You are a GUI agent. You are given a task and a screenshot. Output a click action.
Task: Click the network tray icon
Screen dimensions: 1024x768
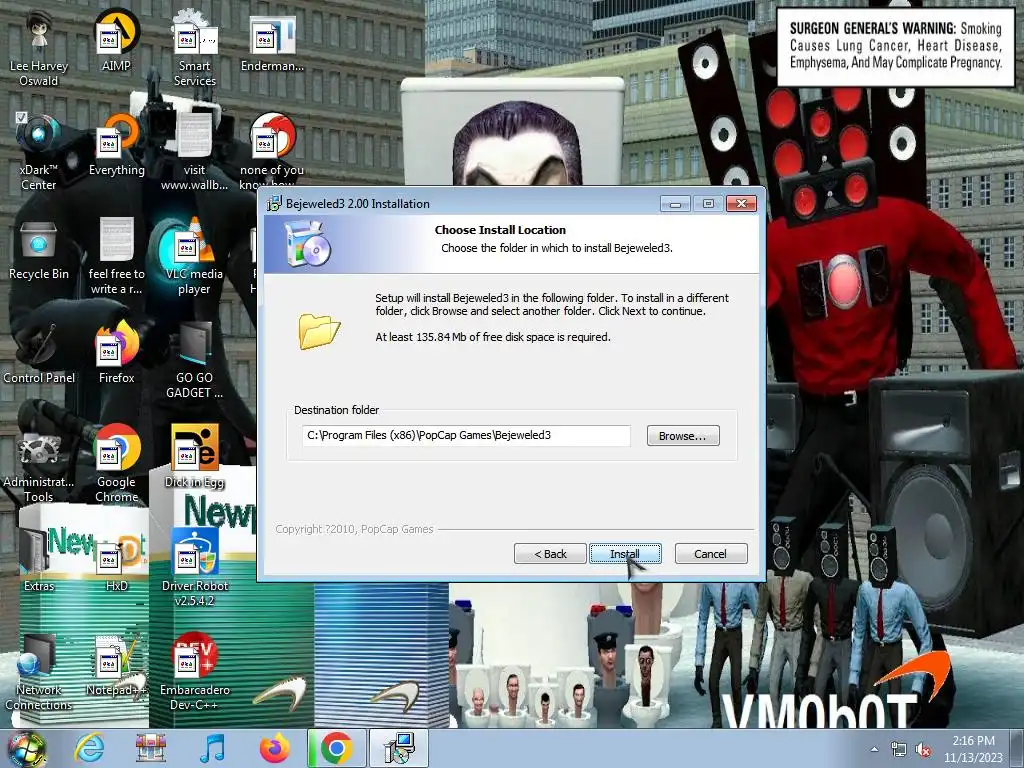(899, 750)
